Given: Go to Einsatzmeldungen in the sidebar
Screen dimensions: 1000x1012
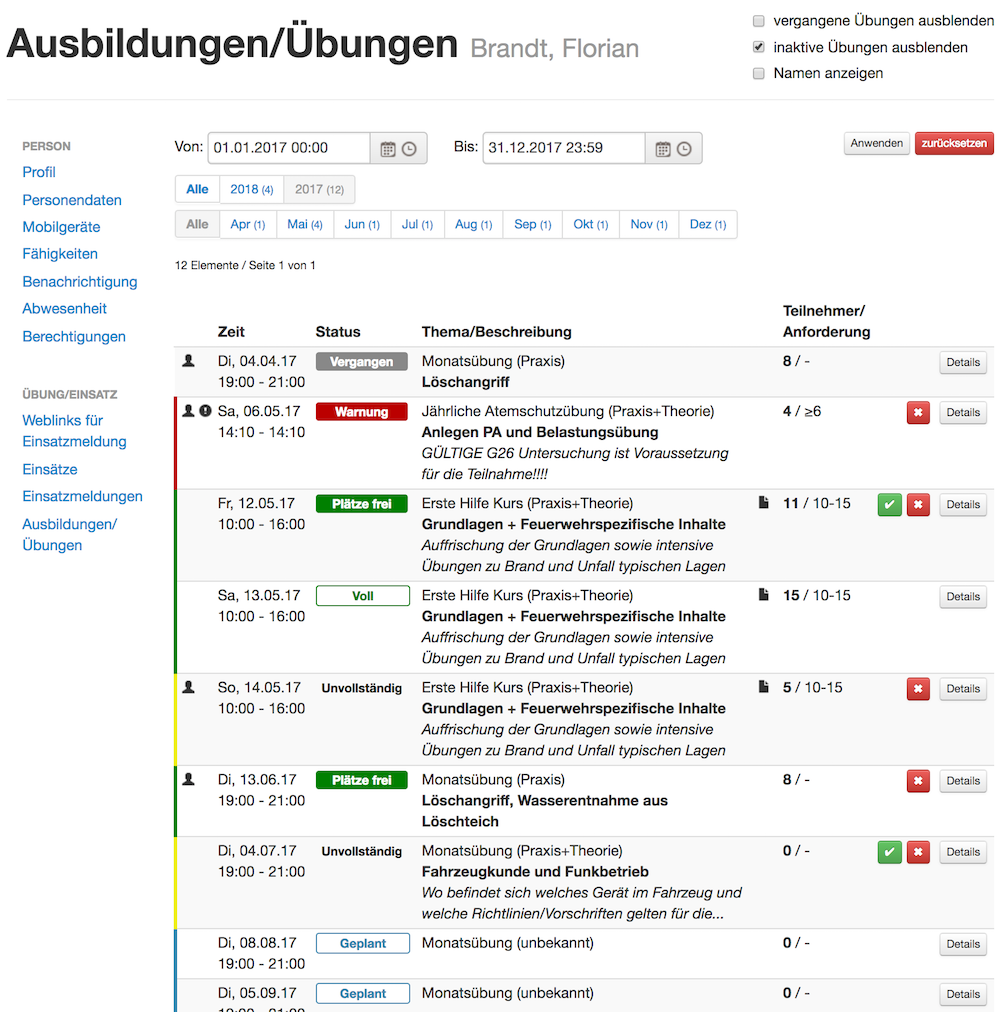Looking at the screenshot, I should pos(82,496).
